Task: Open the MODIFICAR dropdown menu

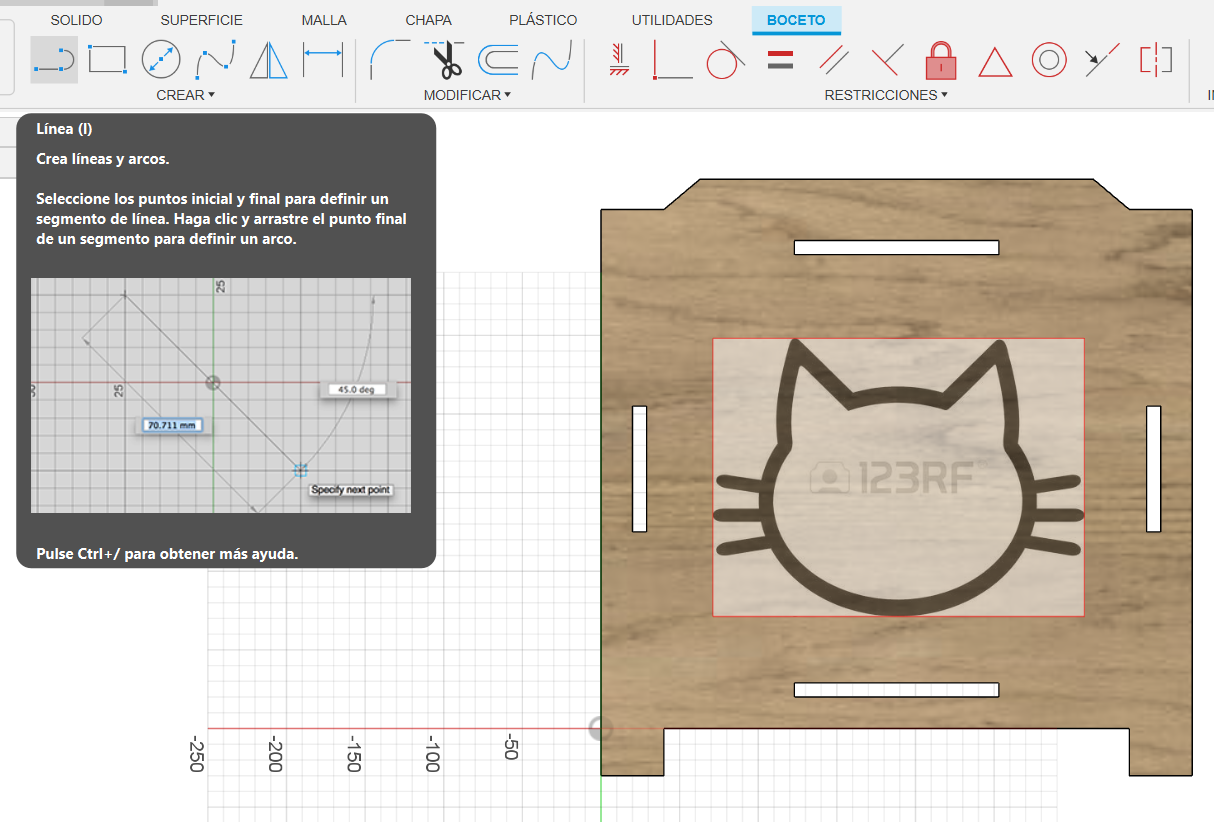Action: [467, 95]
